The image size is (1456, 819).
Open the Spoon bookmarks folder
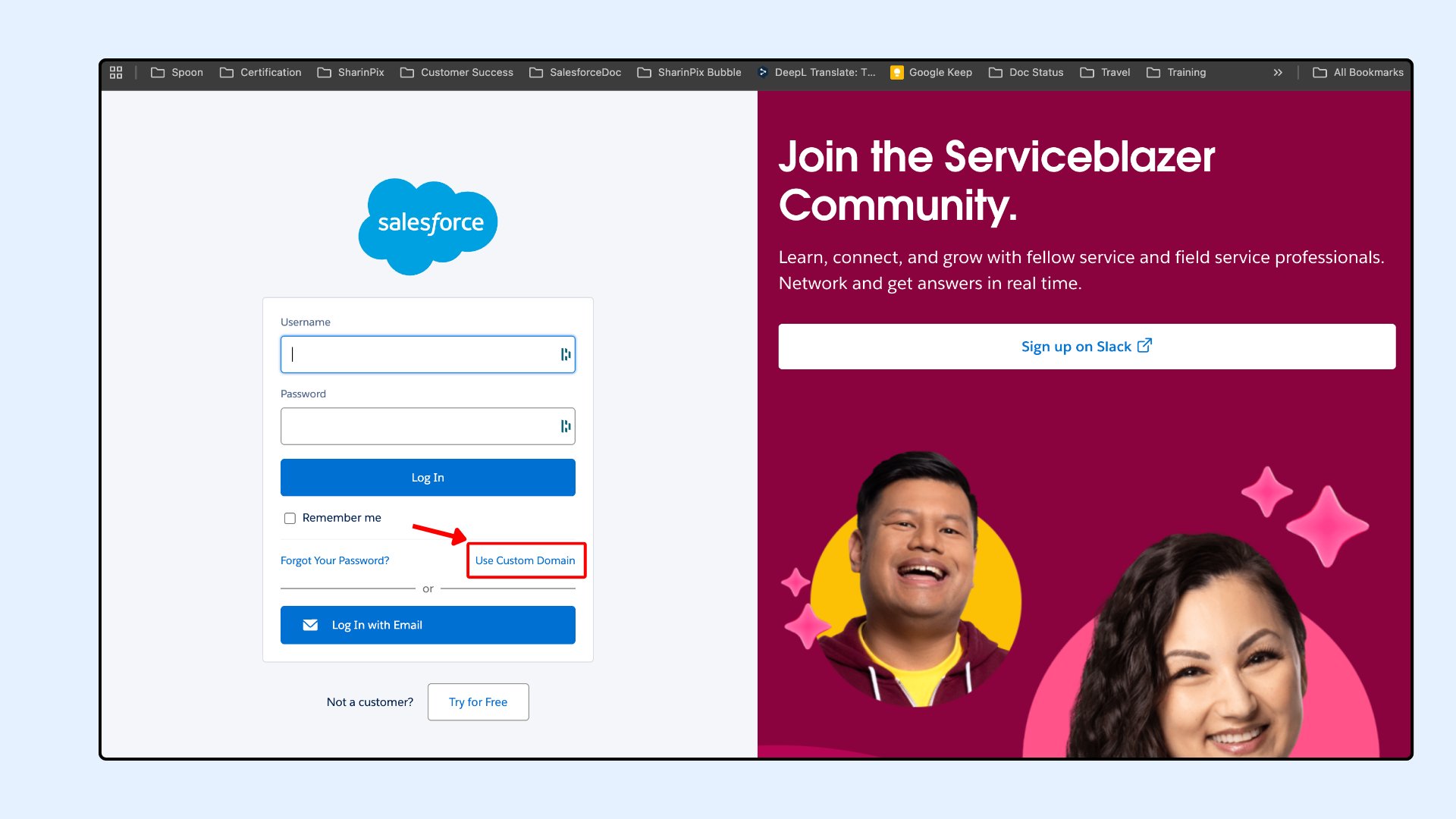(x=177, y=73)
